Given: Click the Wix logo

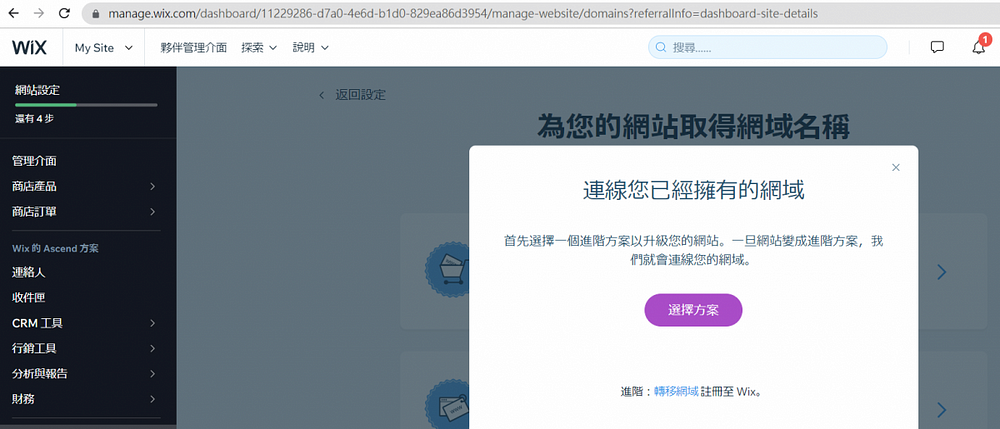Looking at the screenshot, I should point(29,47).
